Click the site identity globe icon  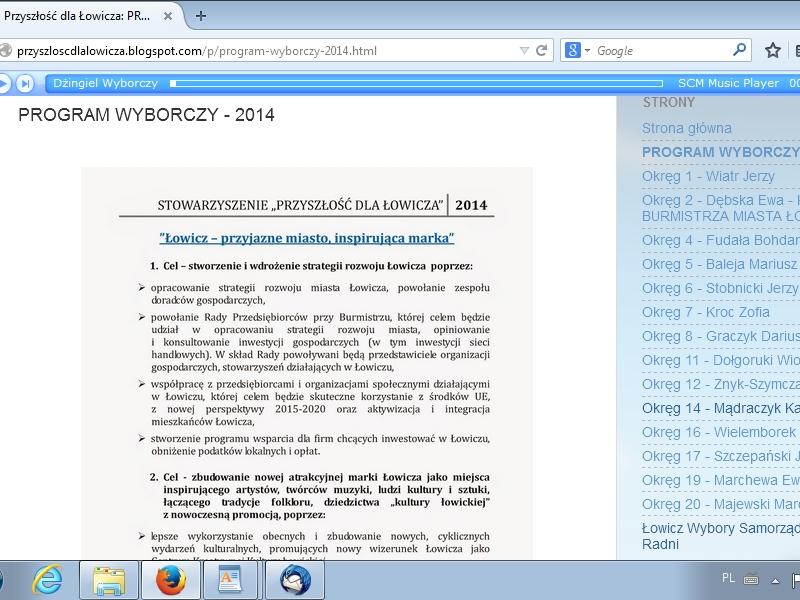(x=5, y=51)
